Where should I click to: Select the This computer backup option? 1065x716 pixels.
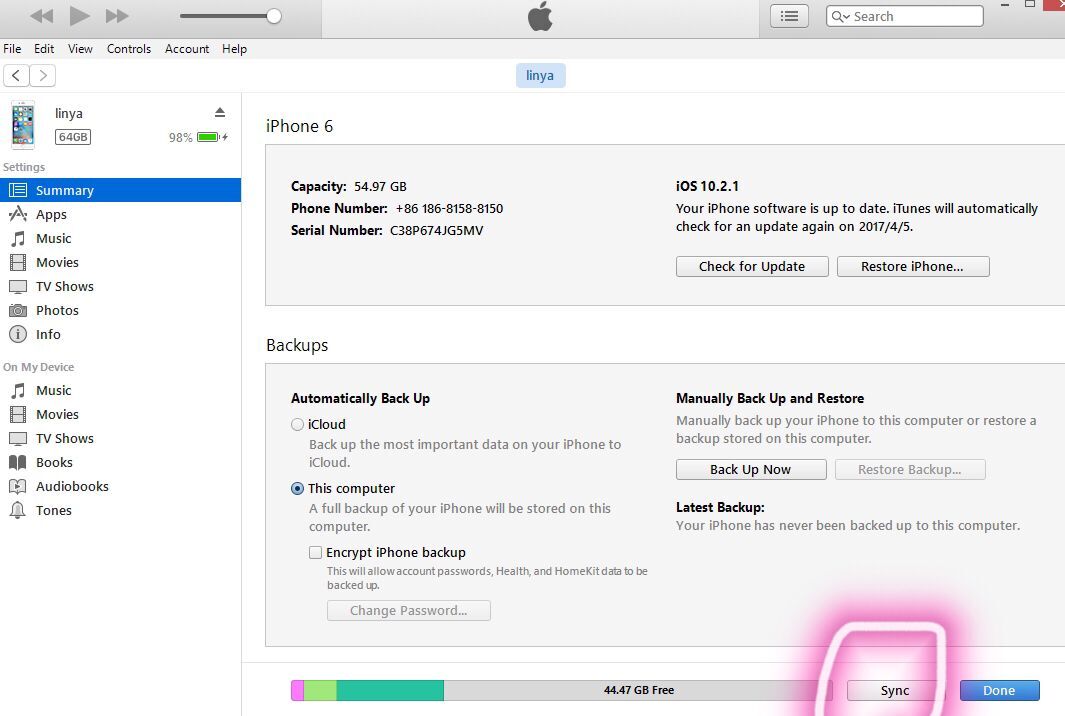[x=297, y=488]
